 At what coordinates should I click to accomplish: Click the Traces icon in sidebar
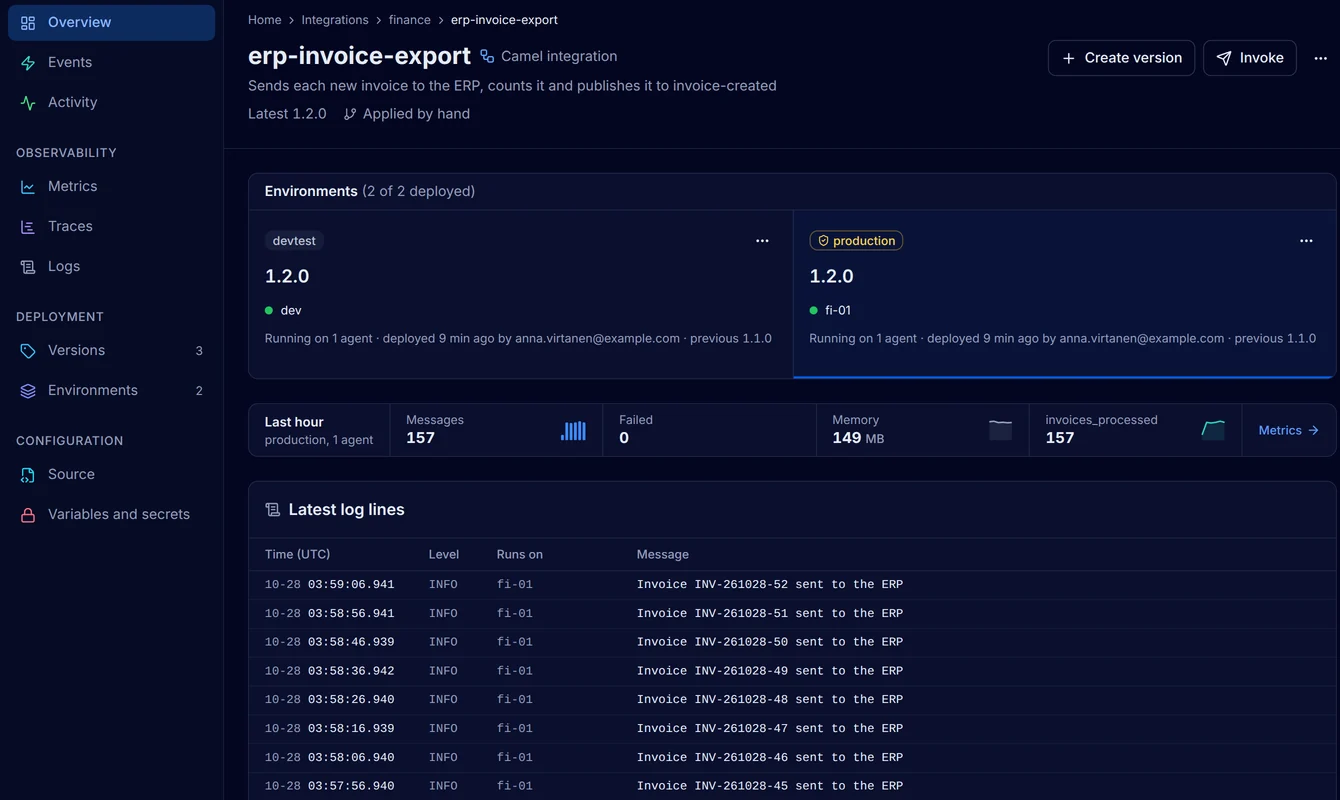[x=28, y=226]
